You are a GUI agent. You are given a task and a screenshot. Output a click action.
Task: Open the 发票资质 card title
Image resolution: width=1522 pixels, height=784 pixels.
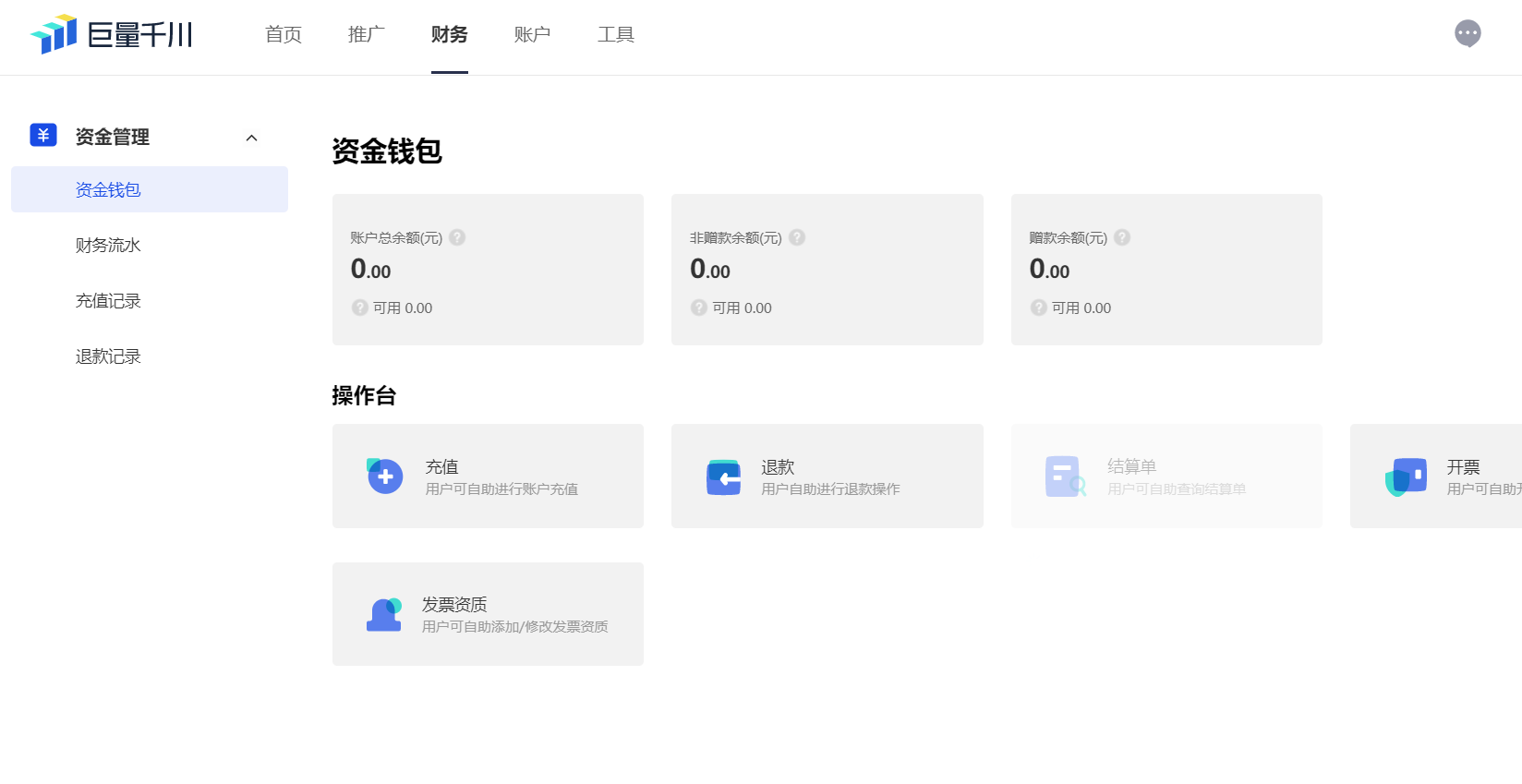point(454,604)
